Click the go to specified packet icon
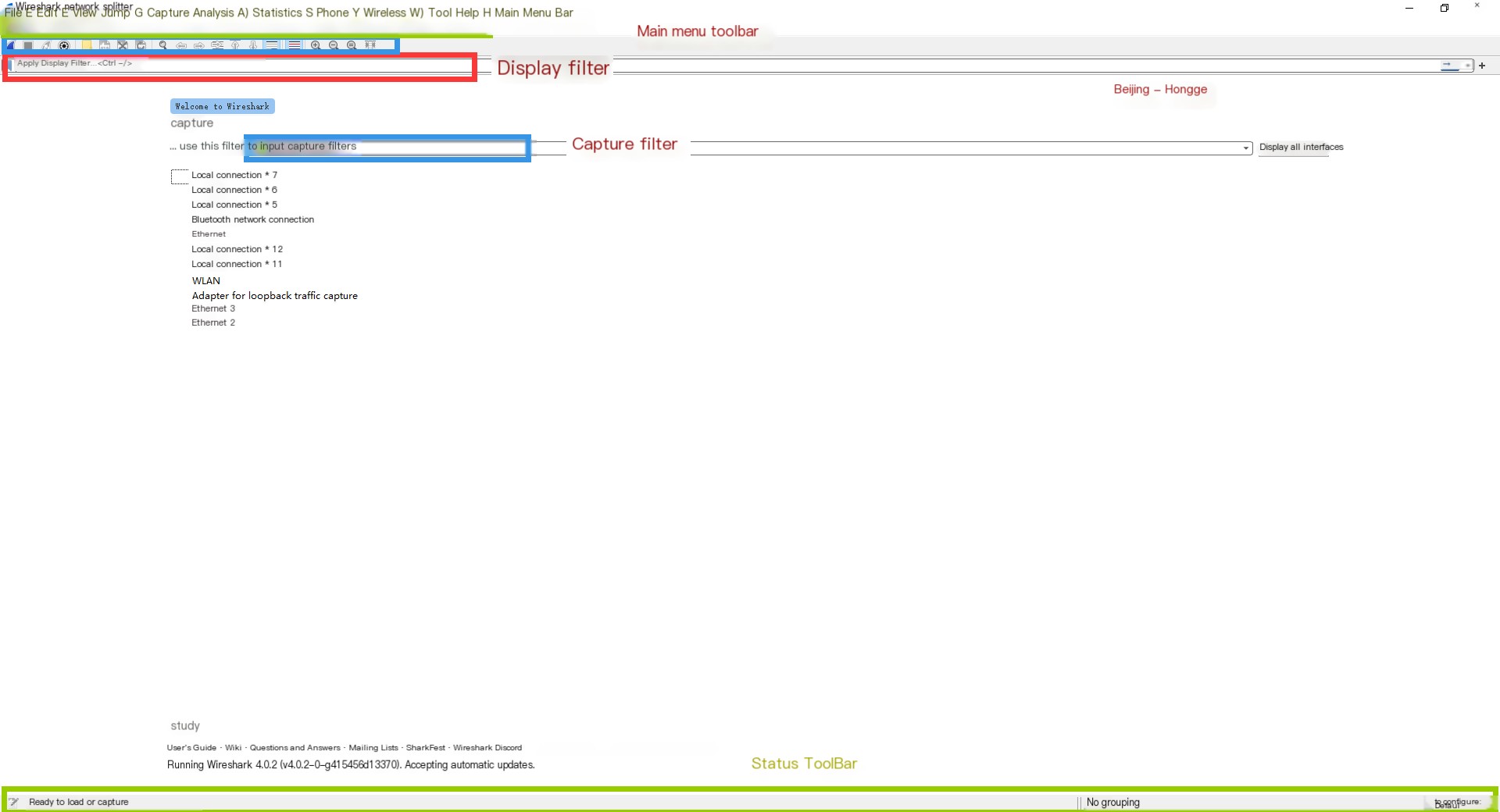The image size is (1500, 812). pyautogui.click(x=217, y=45)
